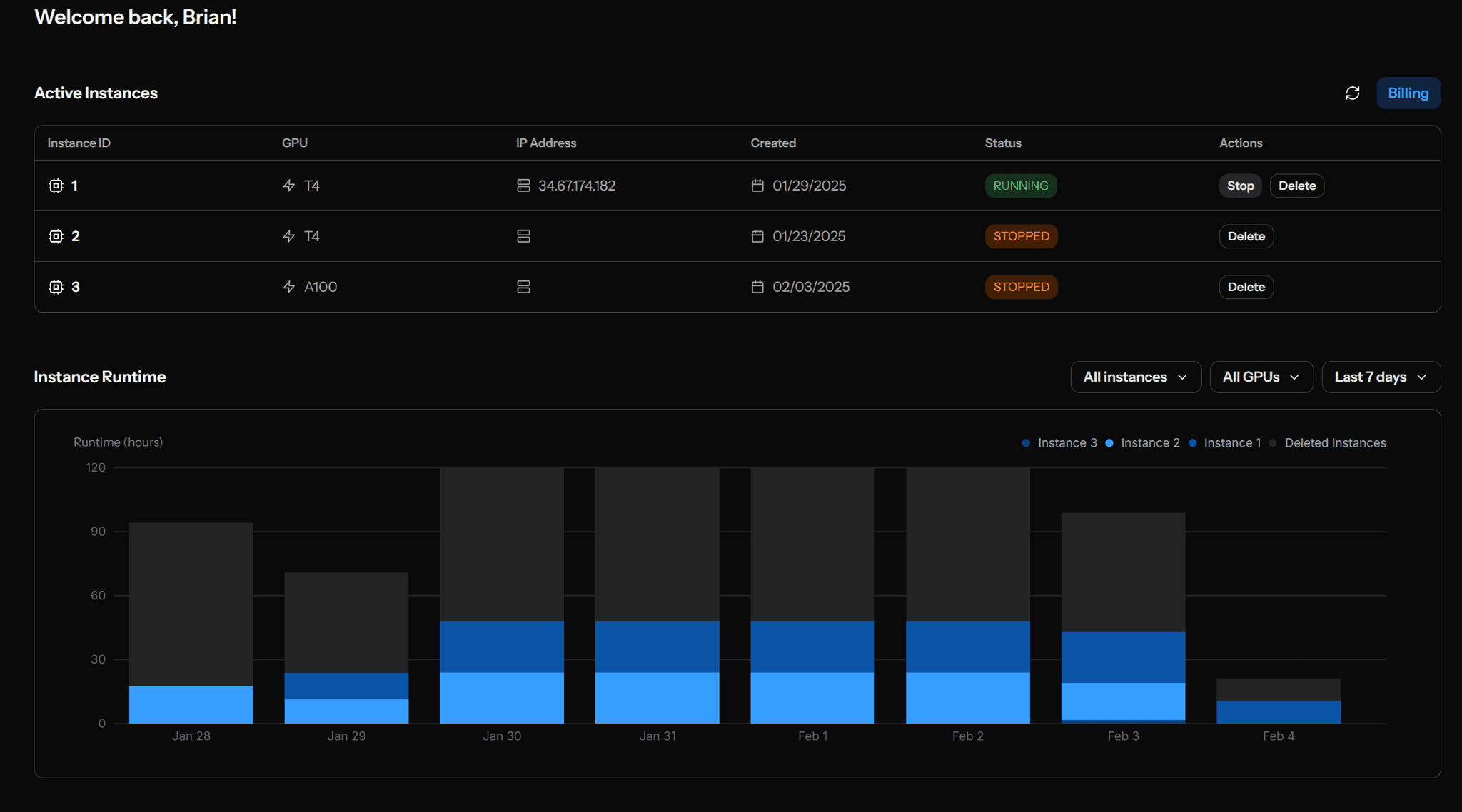
Task: Click the refresh icon near Billing
Action: [1353, 93]
